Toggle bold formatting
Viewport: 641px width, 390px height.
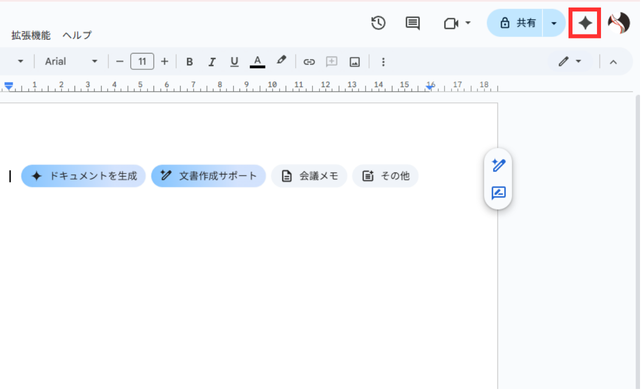tap(189, 62)
